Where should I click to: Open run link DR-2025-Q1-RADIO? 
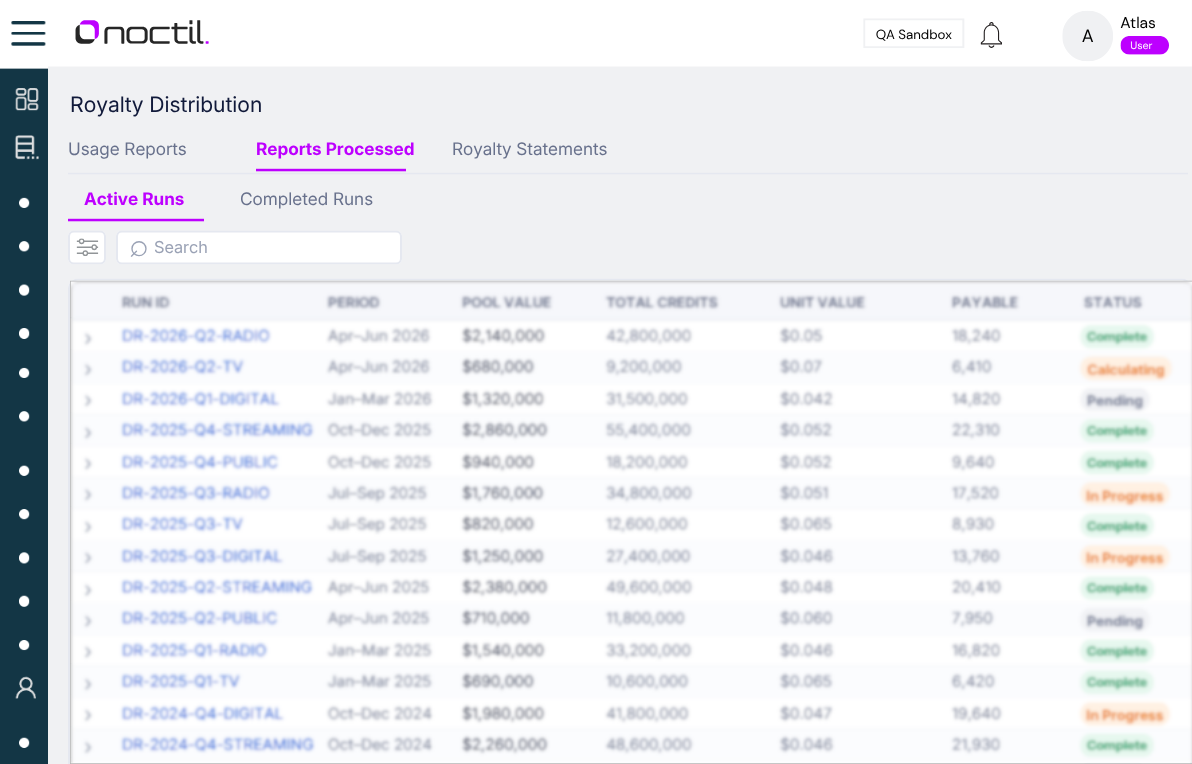coord(194,650)
